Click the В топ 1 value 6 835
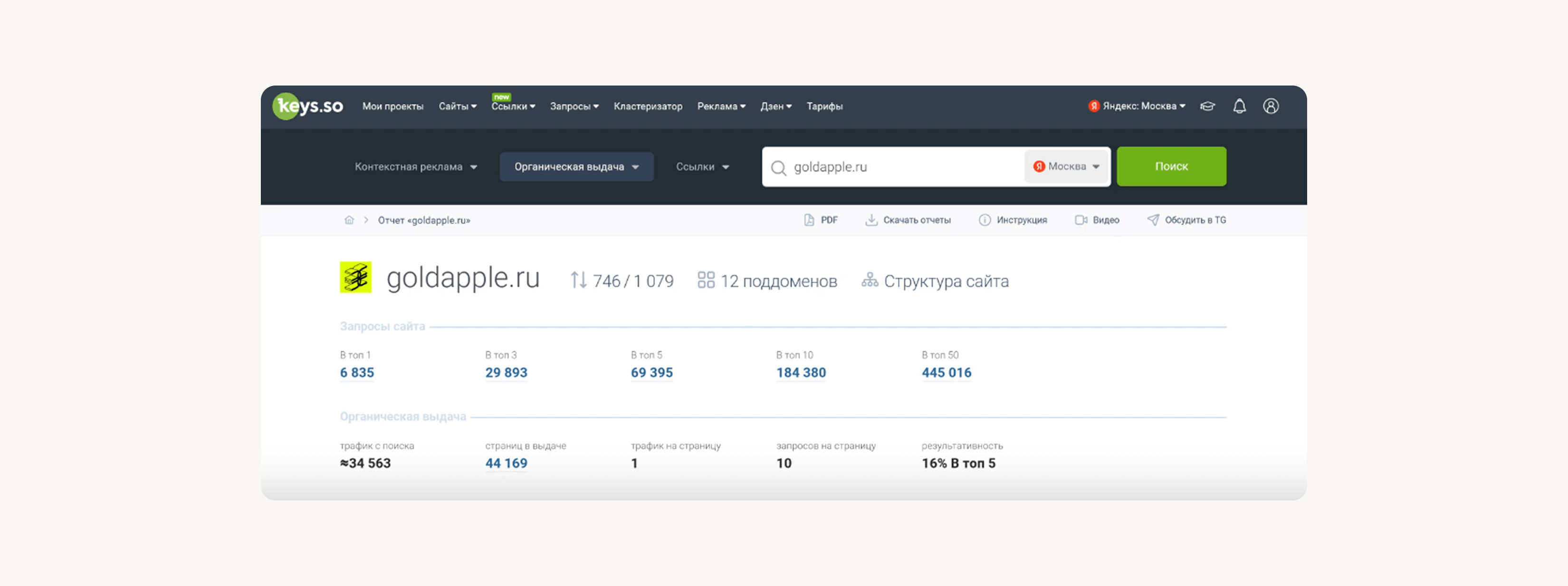 [x=357, y=373]
